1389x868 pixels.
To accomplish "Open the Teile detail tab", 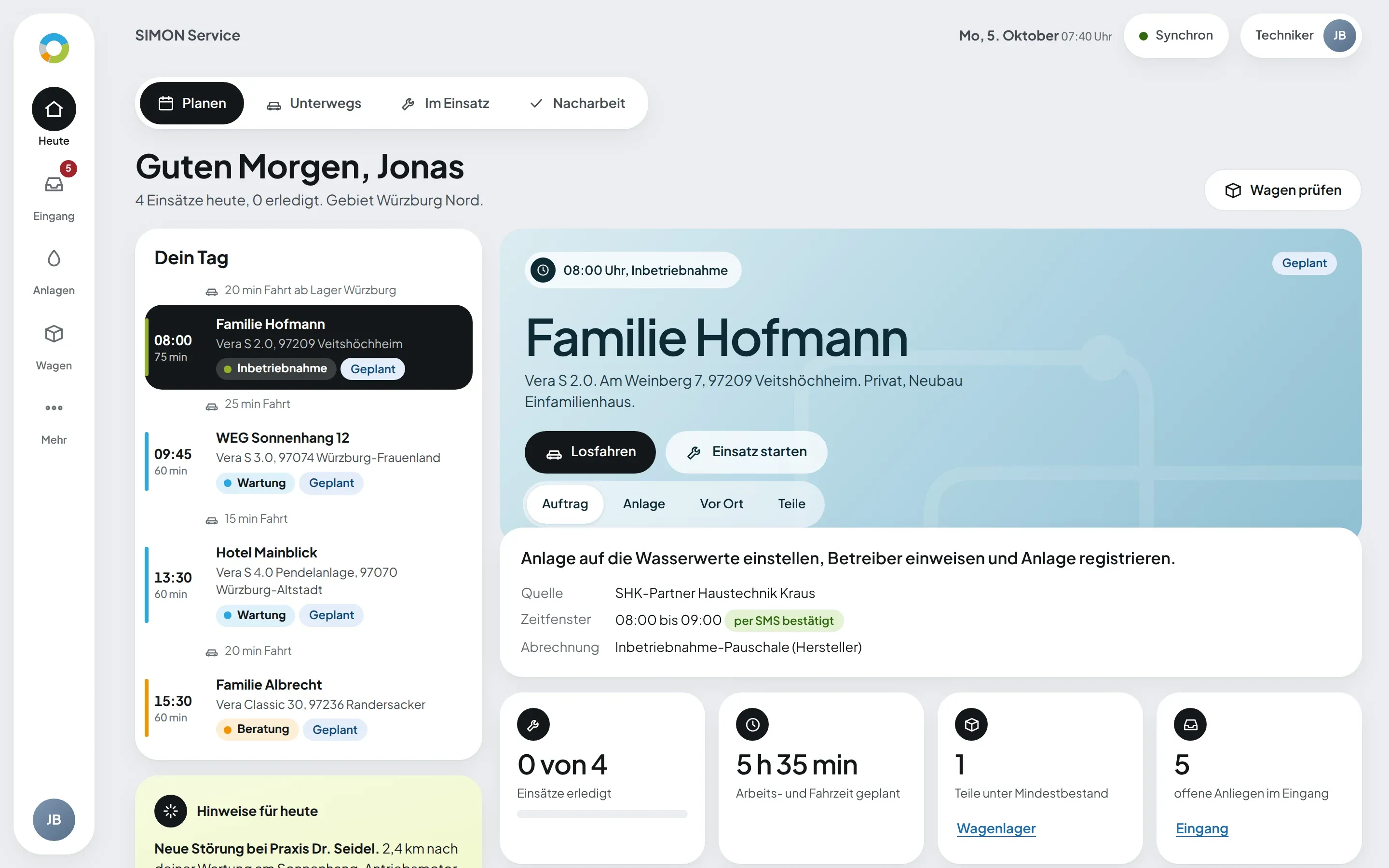I will click(791, 504).
